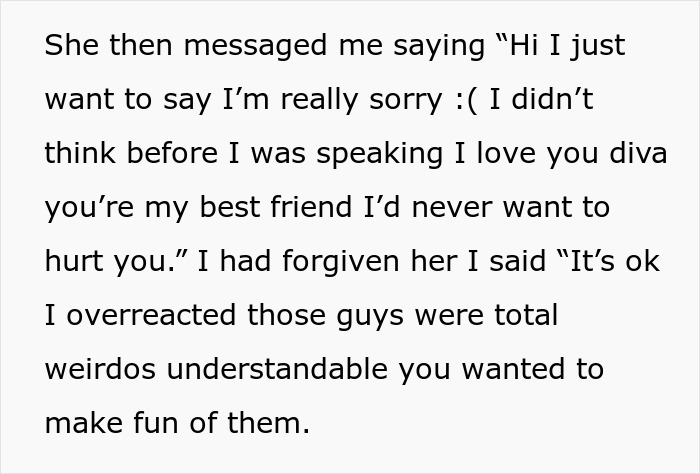Viewport: 700px width, 474px height.
Task: Click the greeting word "Hi"
Action: (x=523, y=45)
